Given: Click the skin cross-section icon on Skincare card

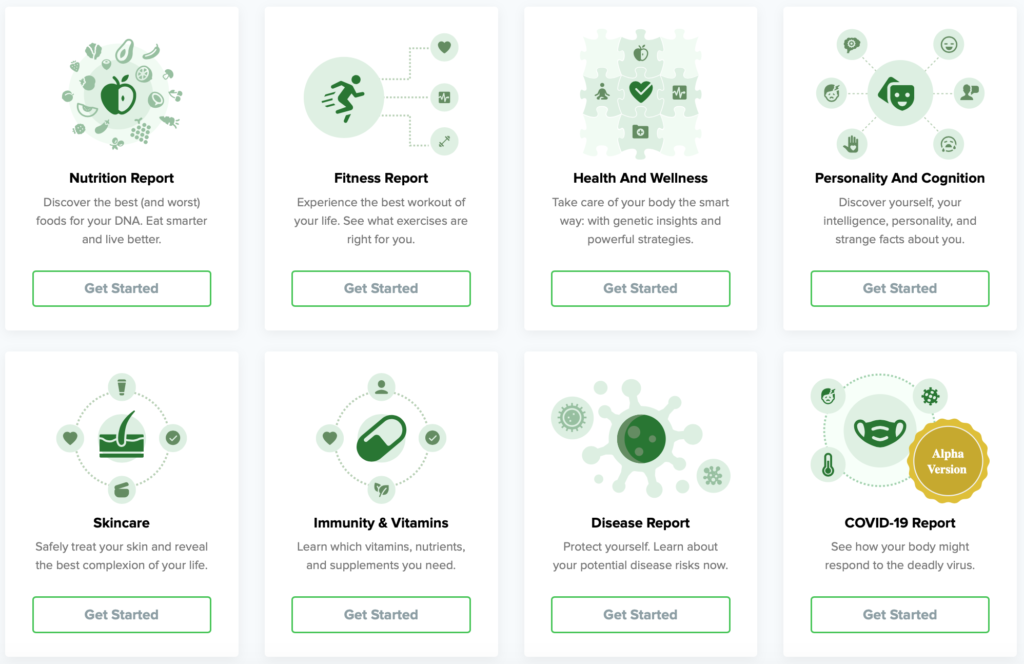Looking at the screenshot, I should tap(121, 440).
